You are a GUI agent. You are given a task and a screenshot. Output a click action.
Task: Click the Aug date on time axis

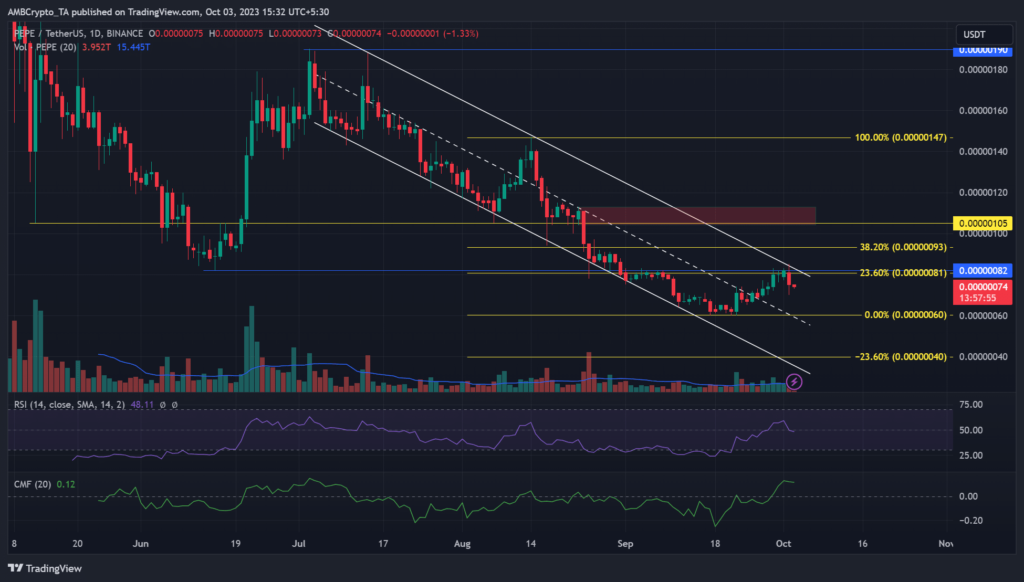[460, 544]
